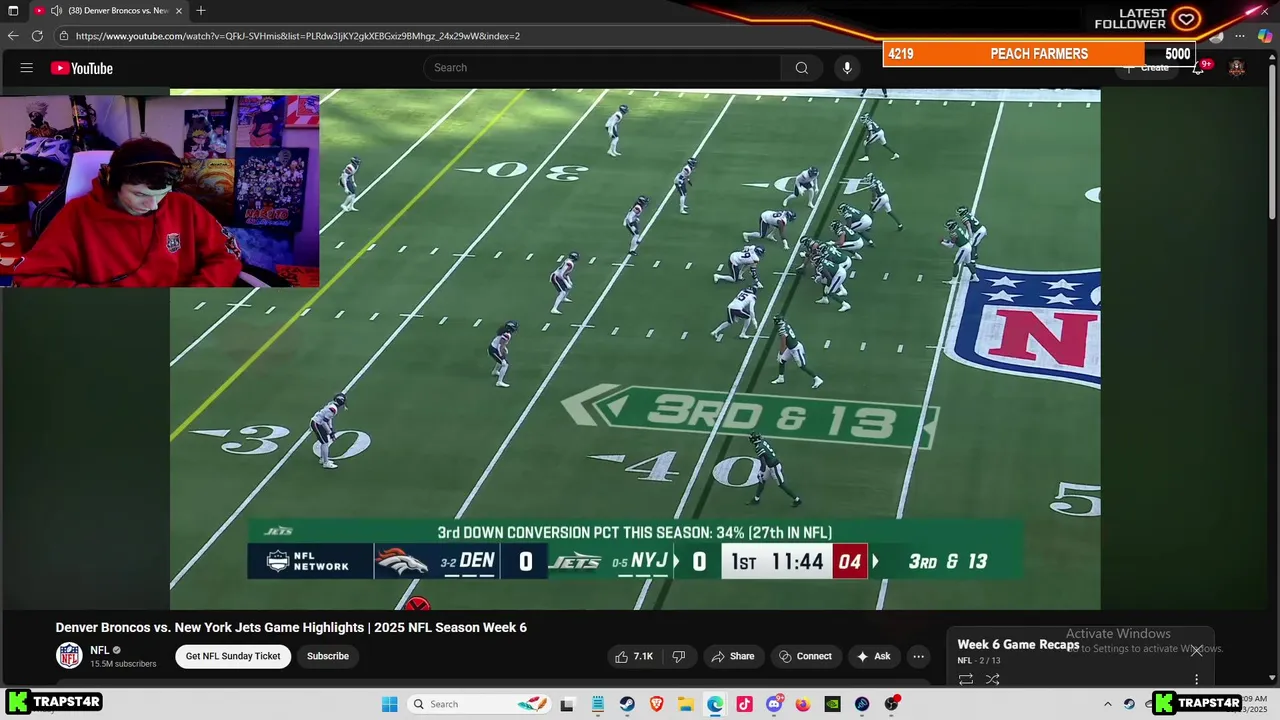Click the Share button
The width and height of the screenshot is (1280, 720).
[x=733, y=656]
